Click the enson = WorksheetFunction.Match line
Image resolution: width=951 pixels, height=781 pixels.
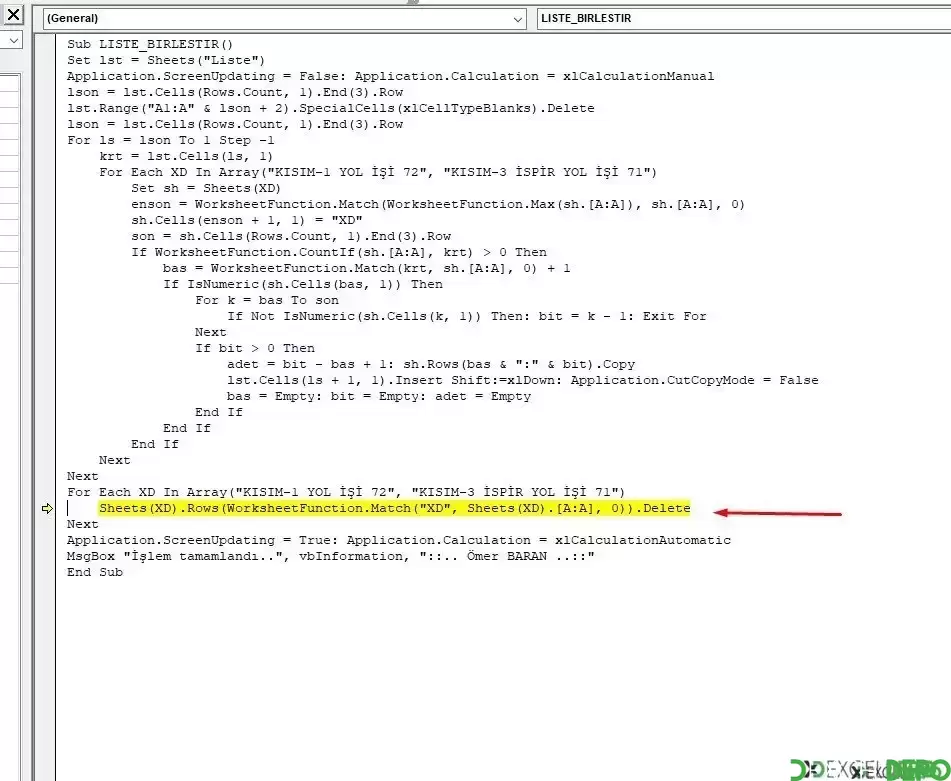437,204
